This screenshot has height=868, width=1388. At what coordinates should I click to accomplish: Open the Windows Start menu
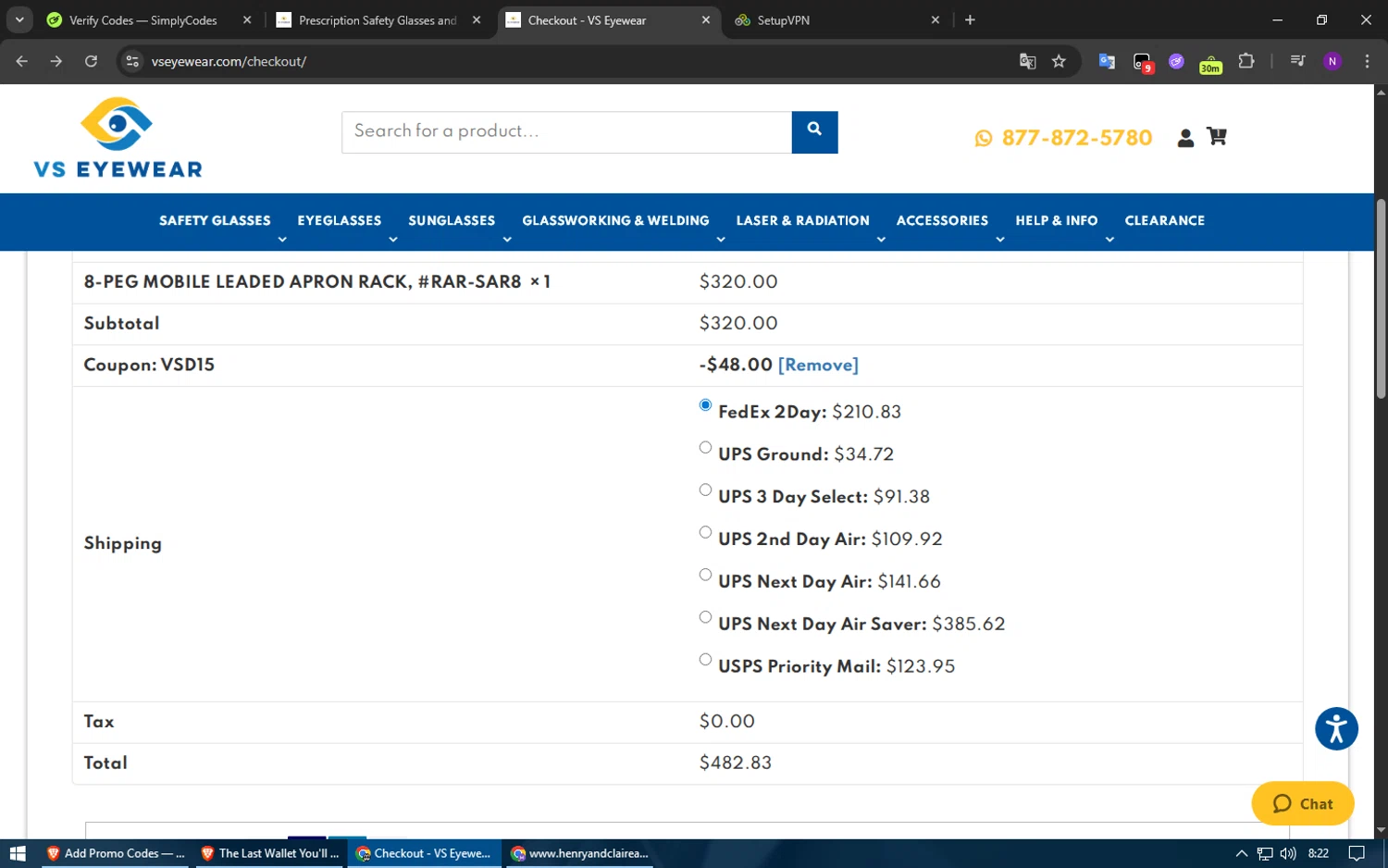pyautogui.click(x=18, y=853)
